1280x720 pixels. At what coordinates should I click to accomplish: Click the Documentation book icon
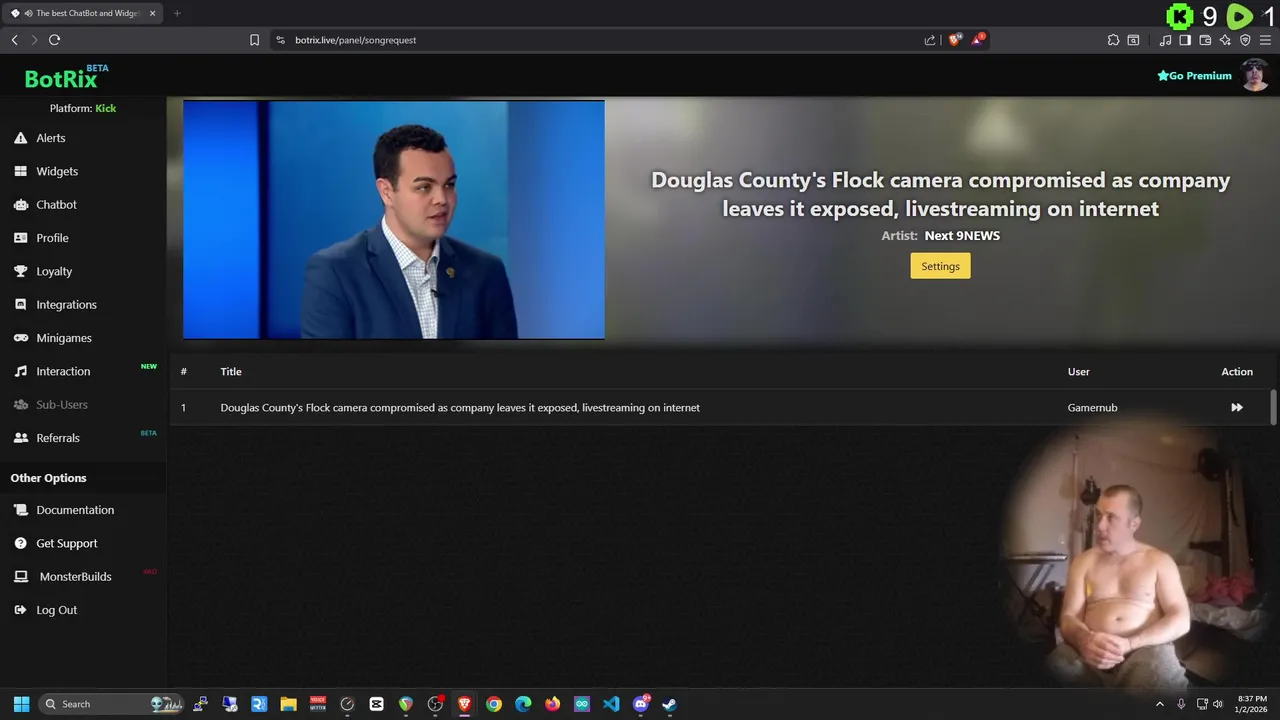coord(20,510)
